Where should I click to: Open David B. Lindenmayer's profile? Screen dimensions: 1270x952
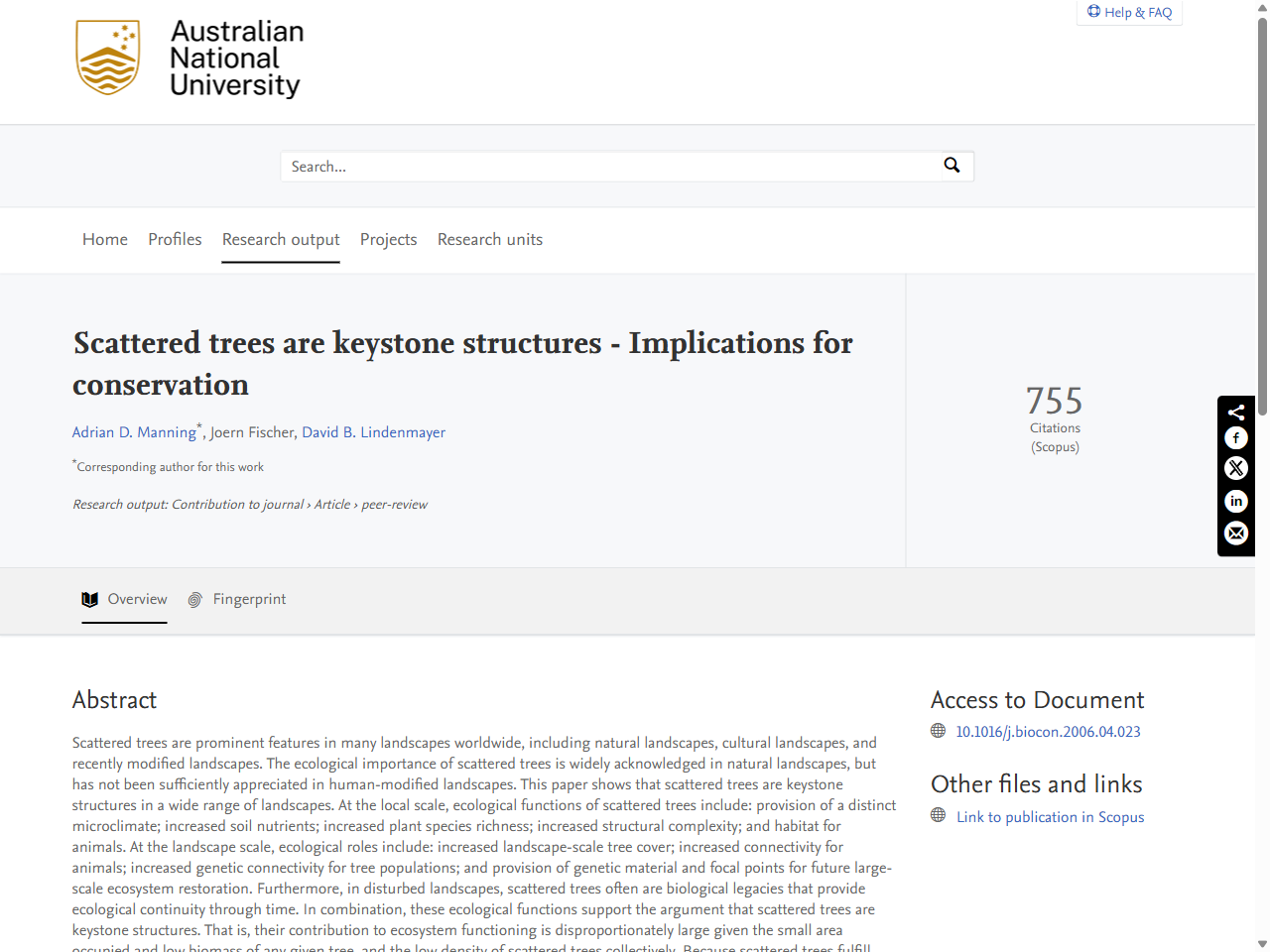(374, 431)
